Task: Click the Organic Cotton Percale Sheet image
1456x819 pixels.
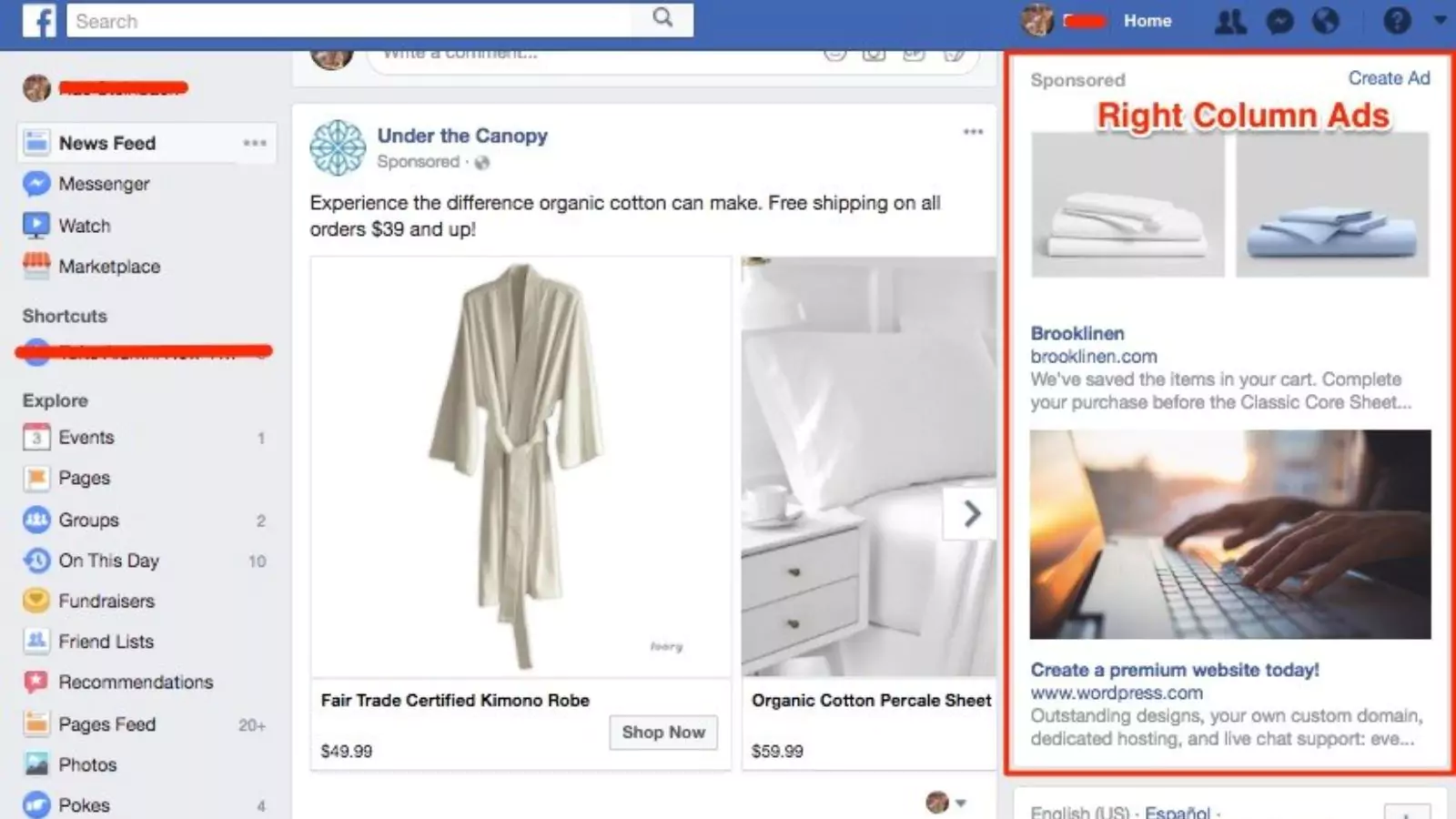Action: (x=869, y=467)
